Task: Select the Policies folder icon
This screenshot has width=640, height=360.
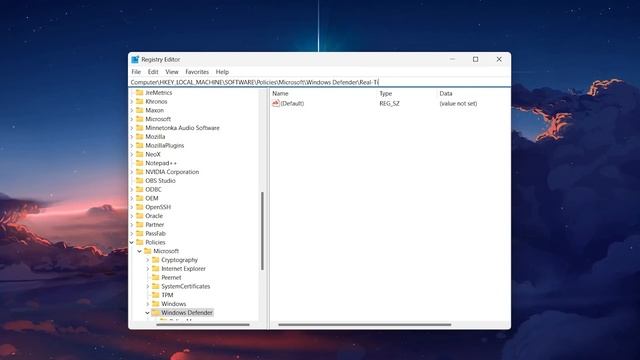Action: (x=140, y=242)
